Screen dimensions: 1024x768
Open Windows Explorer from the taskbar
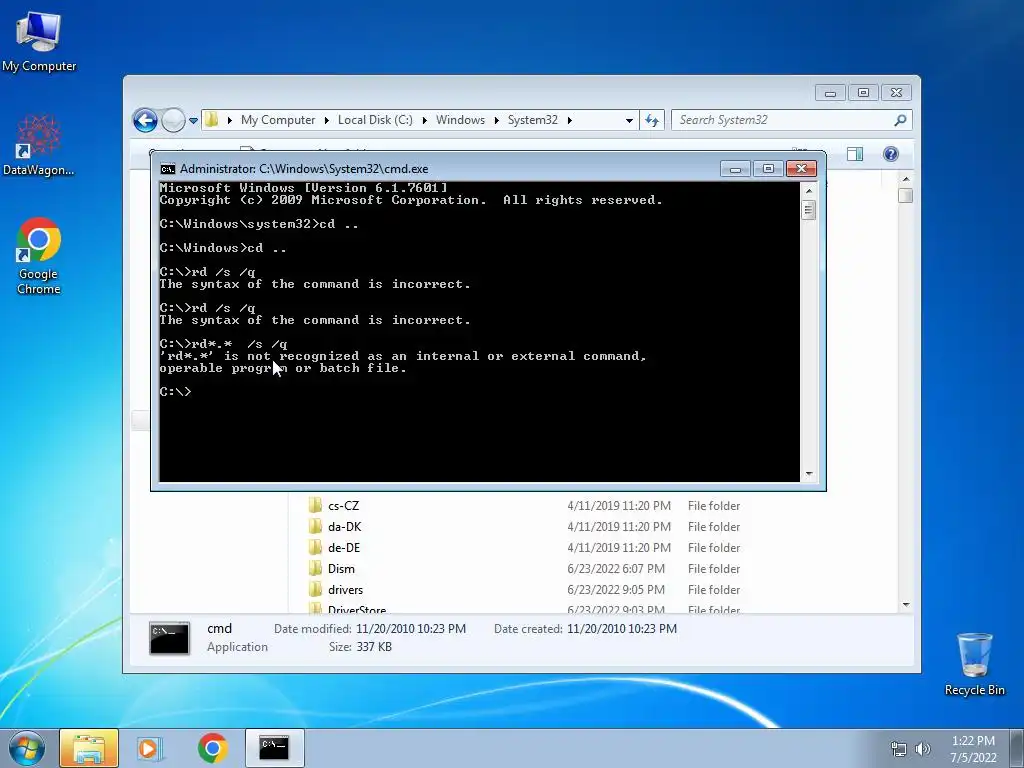pyautogui.click(x=89, y=748)
